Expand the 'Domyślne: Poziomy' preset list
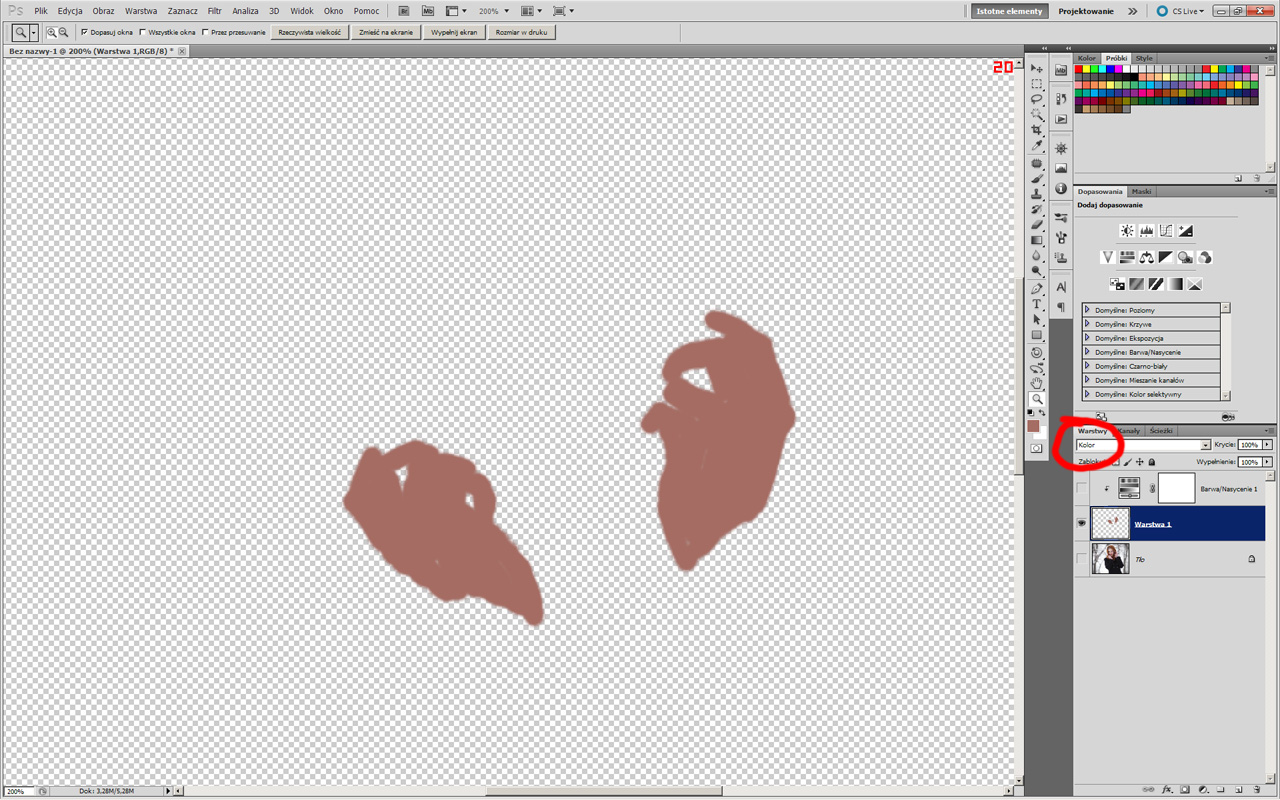 click(1087, 310)
